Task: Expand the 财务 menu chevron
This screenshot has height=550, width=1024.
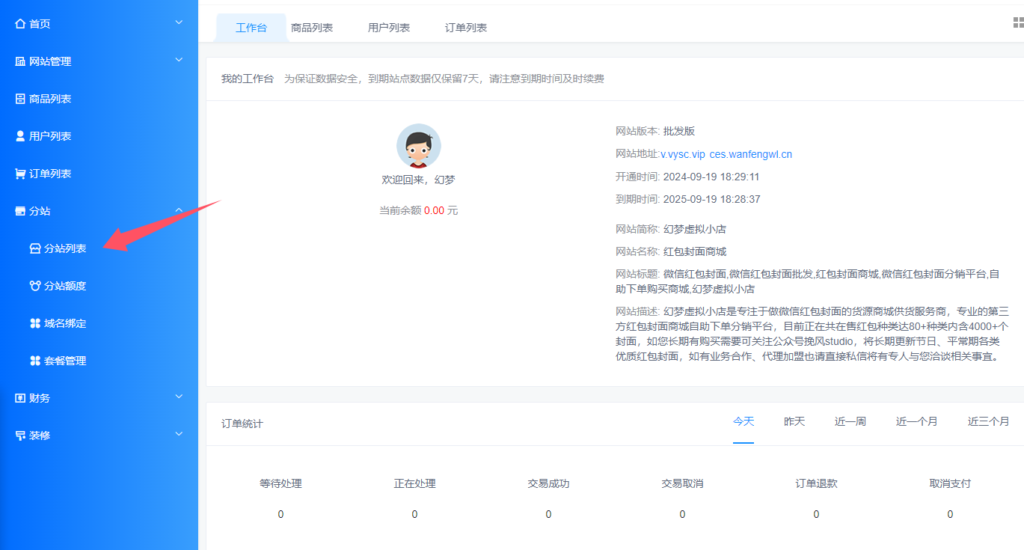Action: click(x=179, y=396)
